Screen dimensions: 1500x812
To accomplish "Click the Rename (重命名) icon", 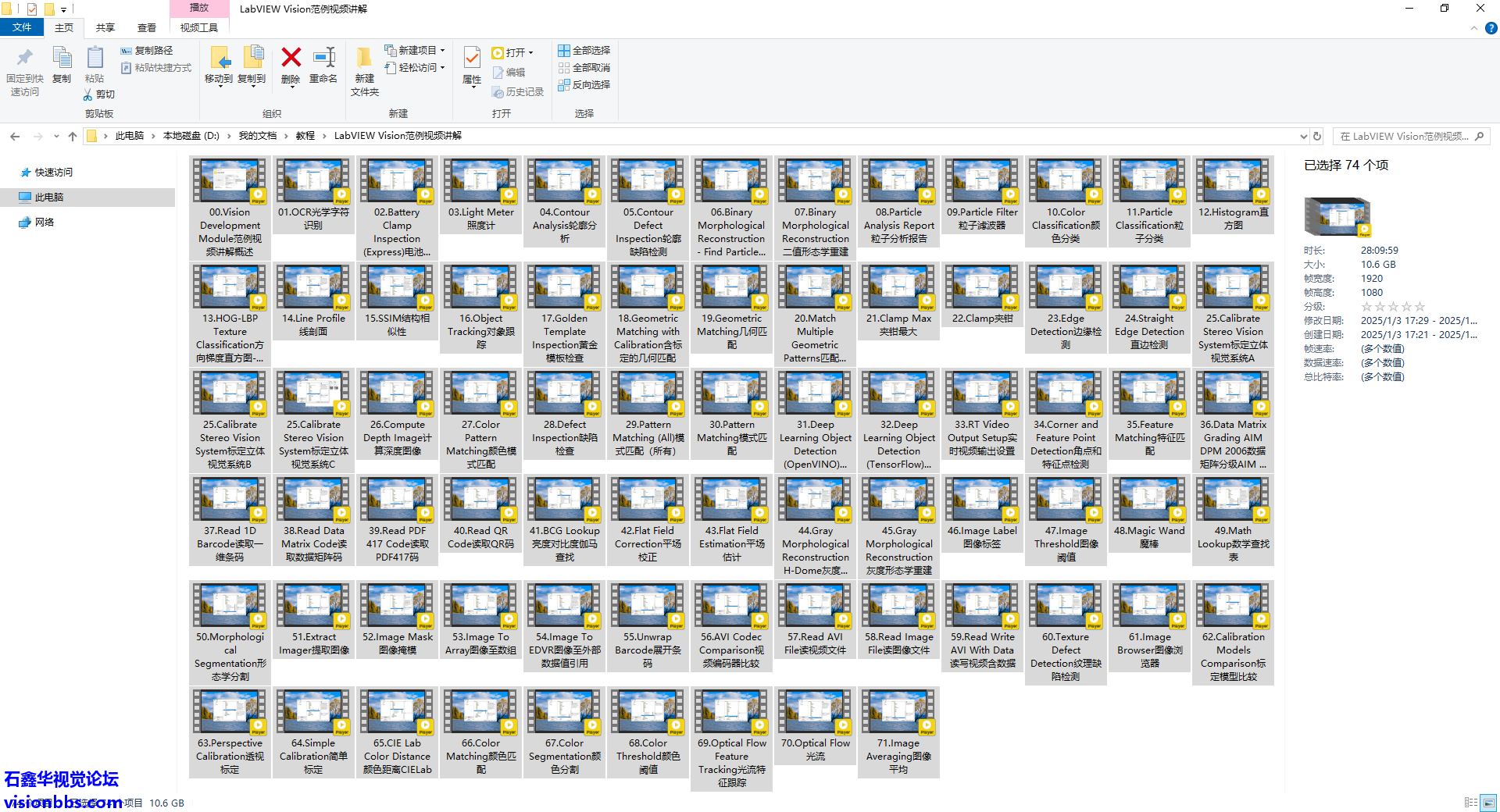I will pyautogui.click(x=323, y=59).
